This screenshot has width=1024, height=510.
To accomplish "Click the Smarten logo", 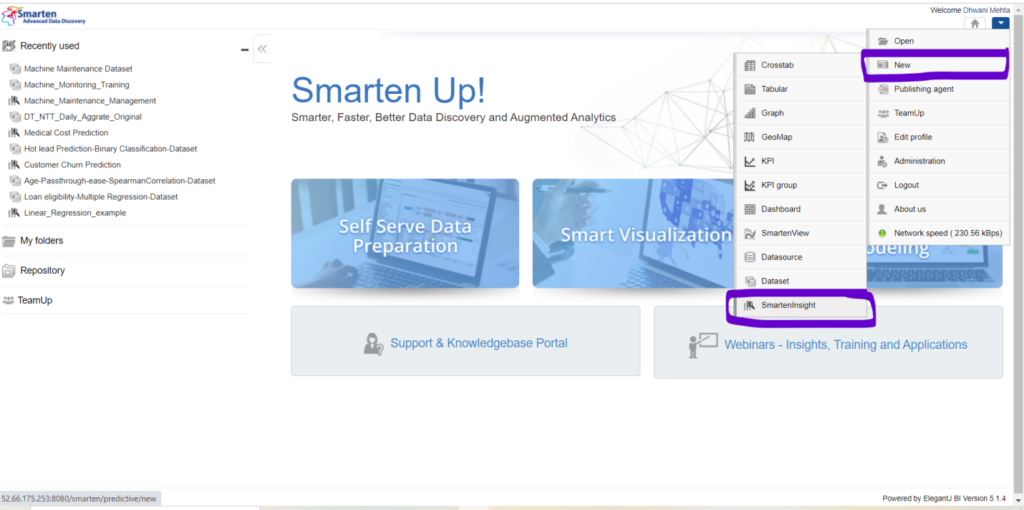I will click(44, 16).
